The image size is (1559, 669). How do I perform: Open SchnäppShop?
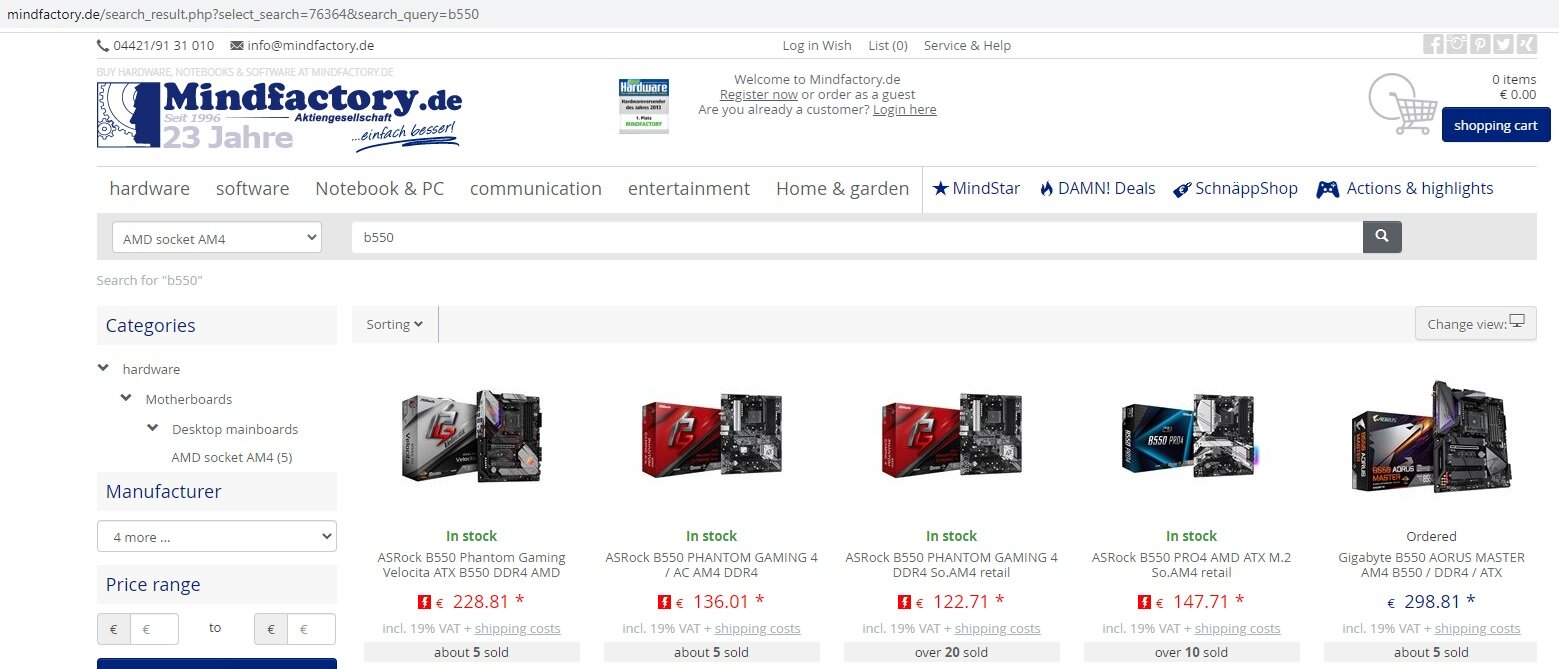click(x=1235, y=188)
